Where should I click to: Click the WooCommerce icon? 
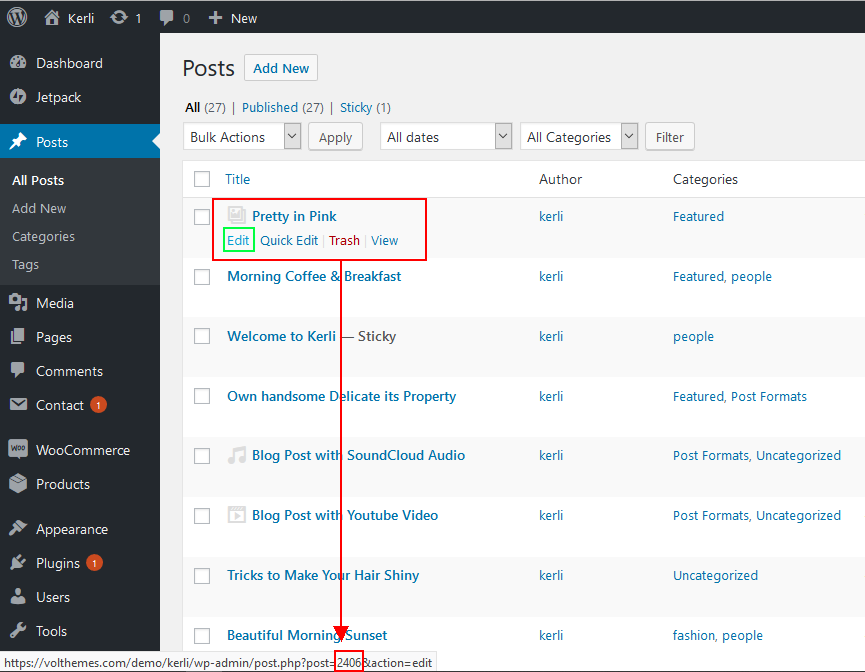click(18, 449)
